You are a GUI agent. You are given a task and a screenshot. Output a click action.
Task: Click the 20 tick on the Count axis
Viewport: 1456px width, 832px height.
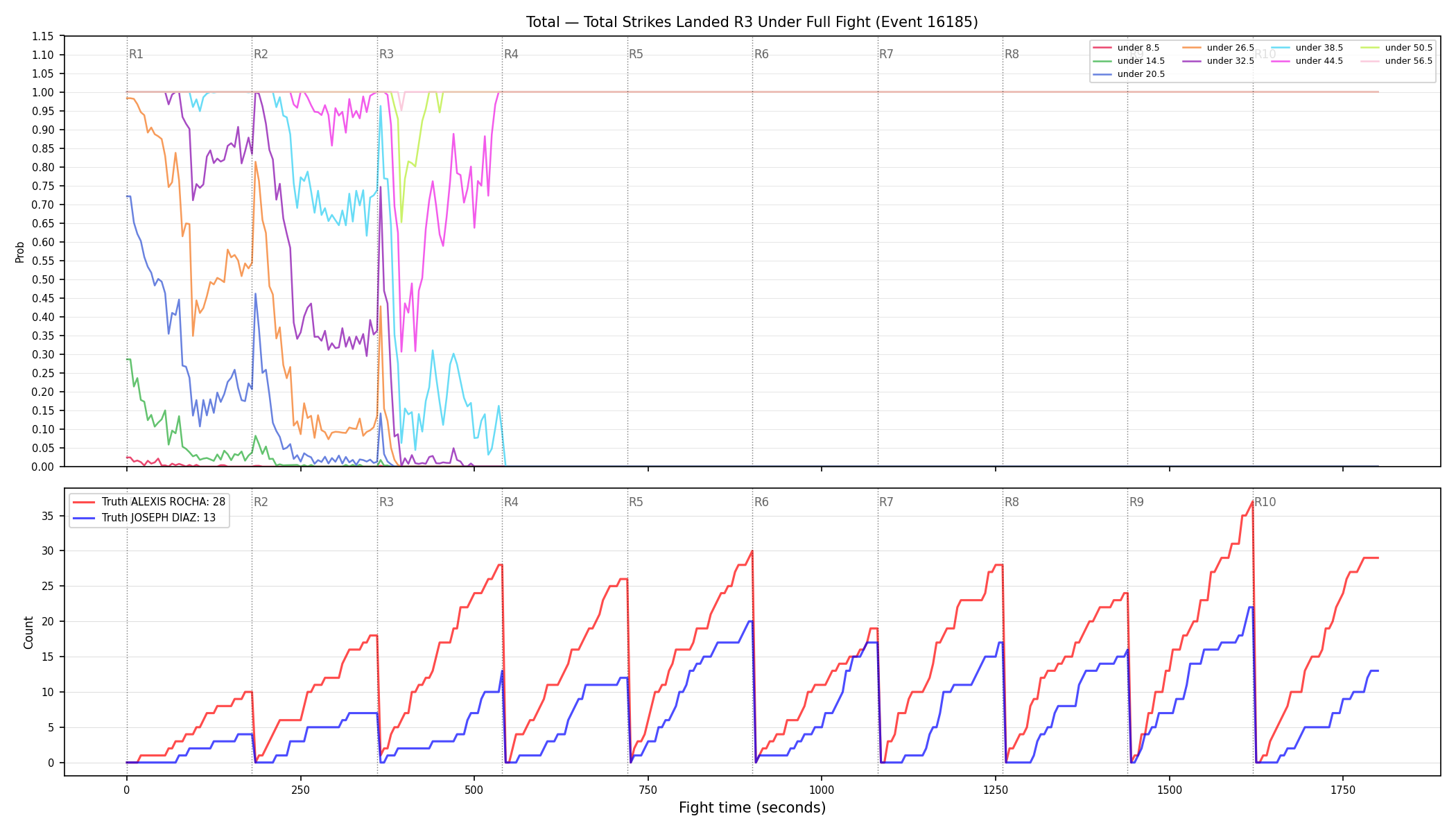(x=48, y=622)
